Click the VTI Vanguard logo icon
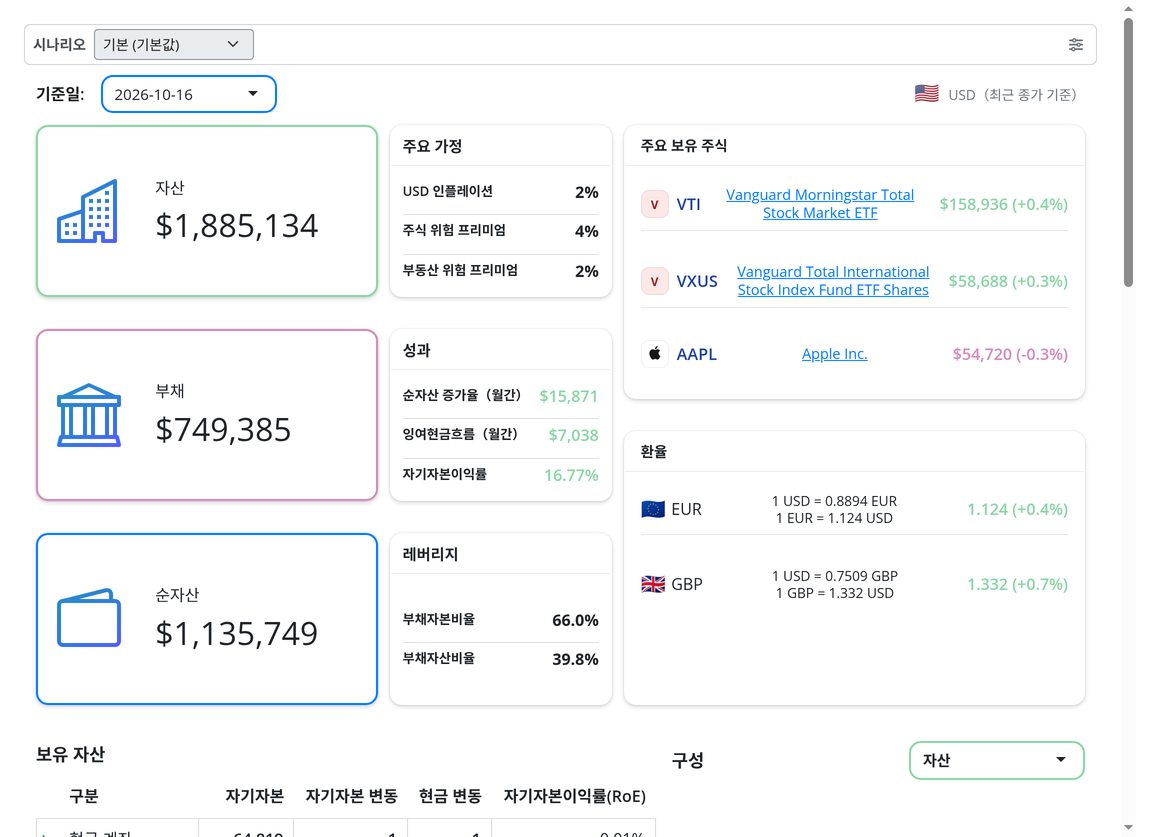 tap(654, 204)
